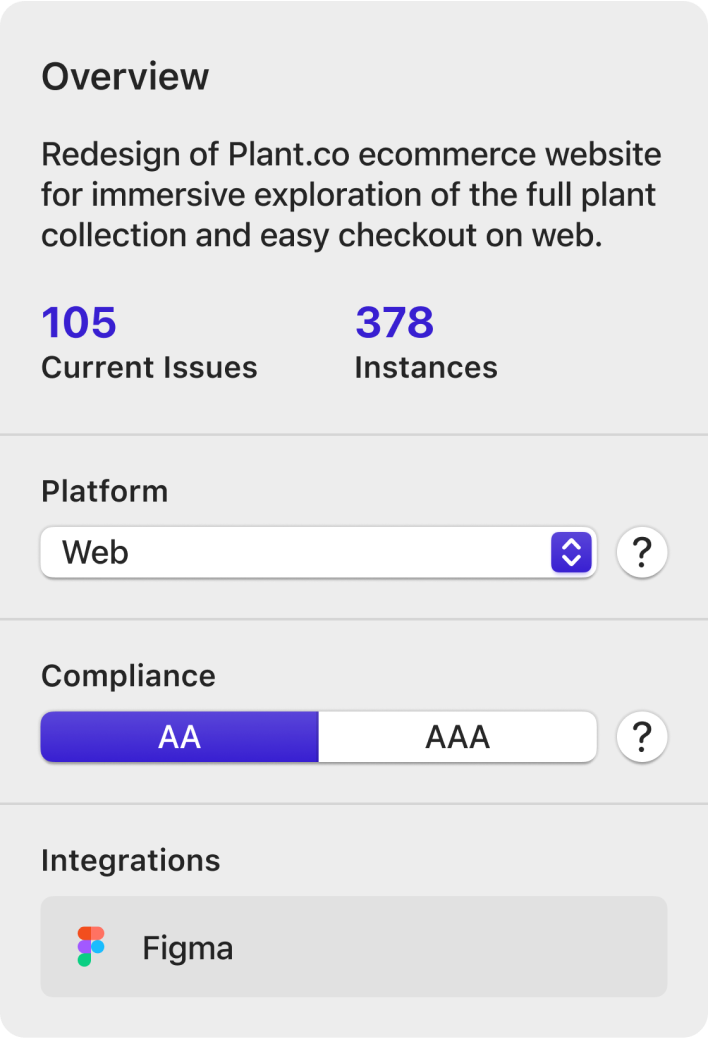Click the Overview heading
708x1038 pixels.
point(125,76)
